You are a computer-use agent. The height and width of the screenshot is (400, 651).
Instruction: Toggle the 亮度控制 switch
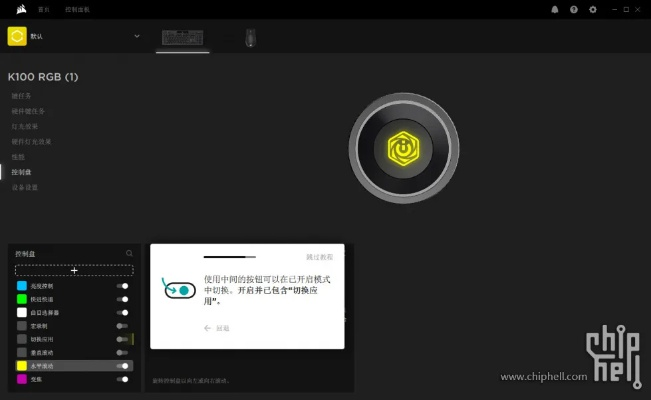[x=122, y=286]
